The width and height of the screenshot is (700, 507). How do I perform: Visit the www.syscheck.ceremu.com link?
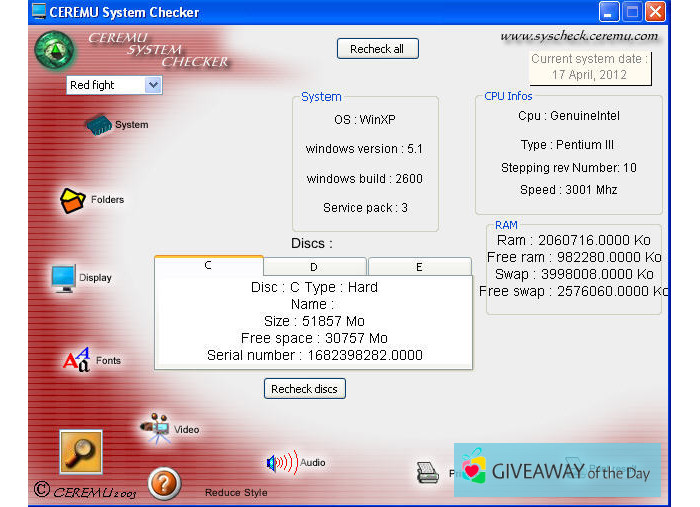pyautogui.click(x=579, y=36)
